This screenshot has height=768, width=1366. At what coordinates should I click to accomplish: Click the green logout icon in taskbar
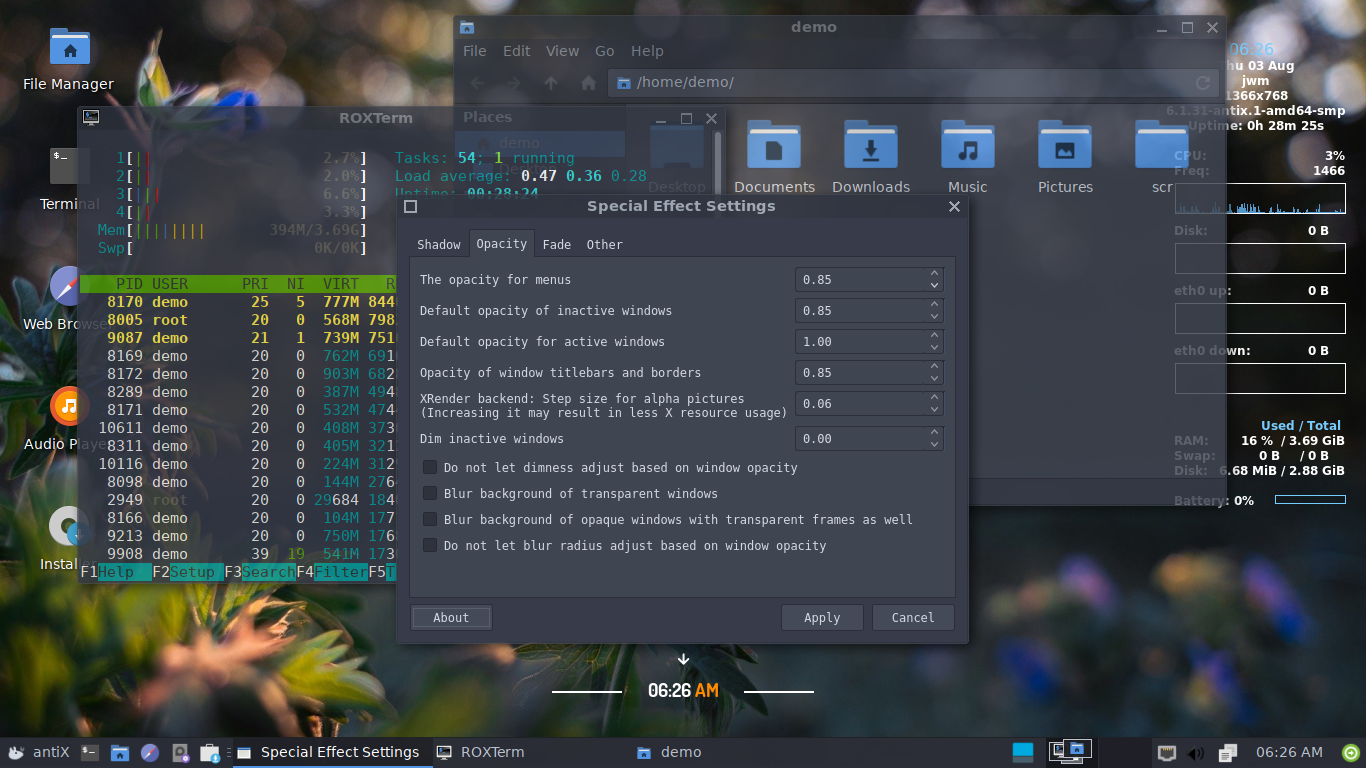1351,752
